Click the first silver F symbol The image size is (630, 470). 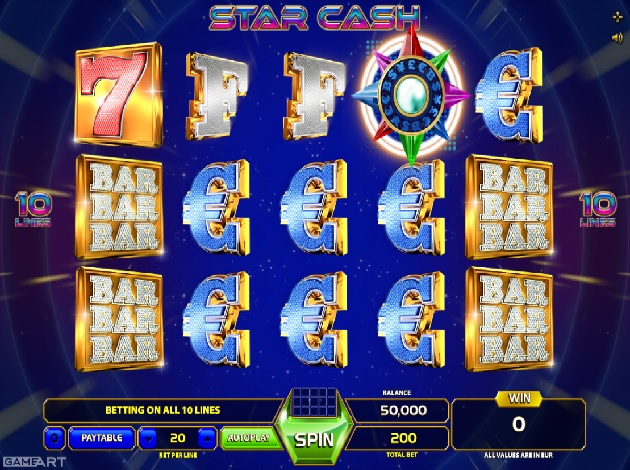[216, 96]
